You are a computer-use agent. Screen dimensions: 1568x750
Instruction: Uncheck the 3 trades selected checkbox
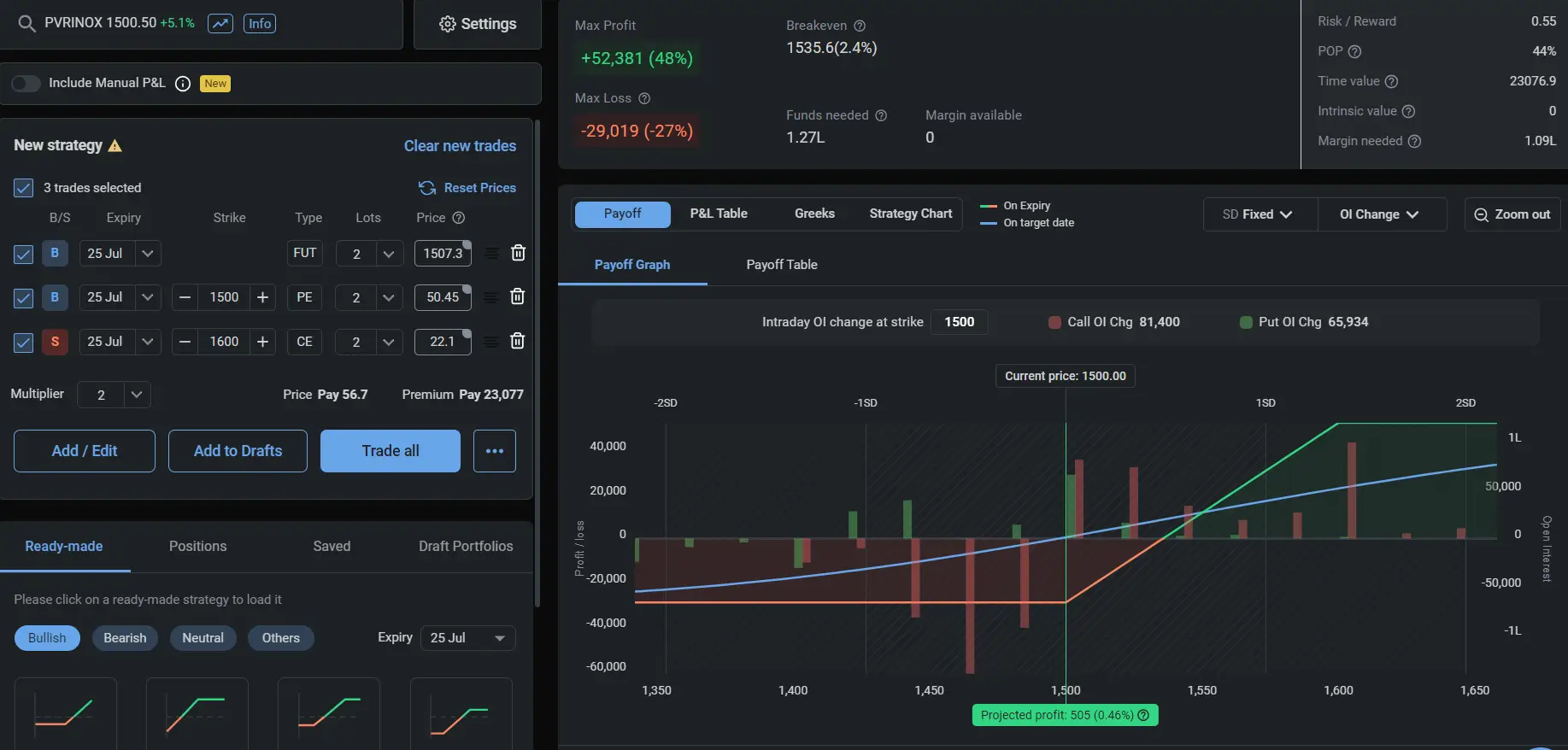click(x=24, y=188)
